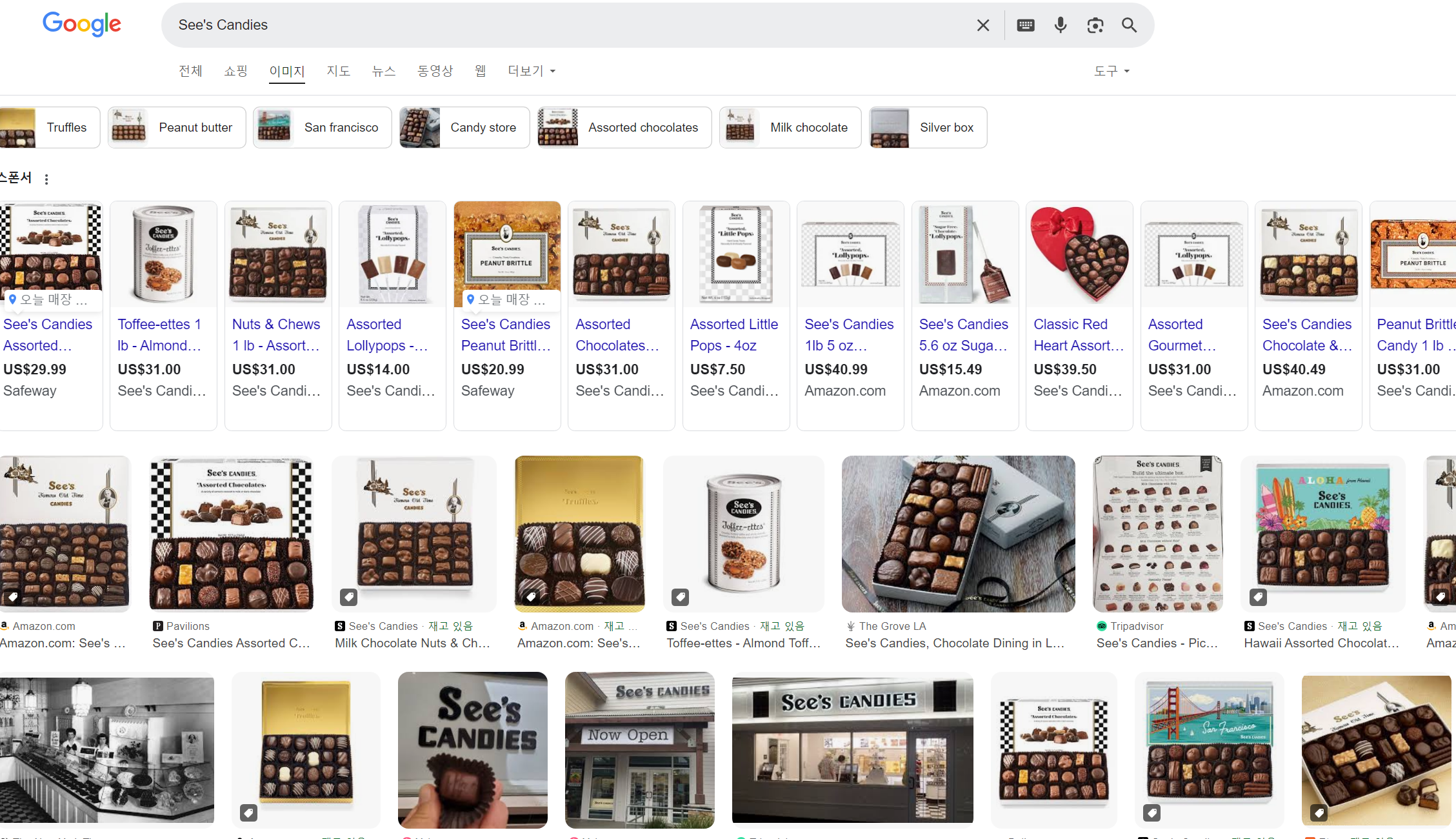The height and width of the screenshot is (839, 1456).
Task: Open night storefront See's Candies image
Action: click(x=852, y=750)
